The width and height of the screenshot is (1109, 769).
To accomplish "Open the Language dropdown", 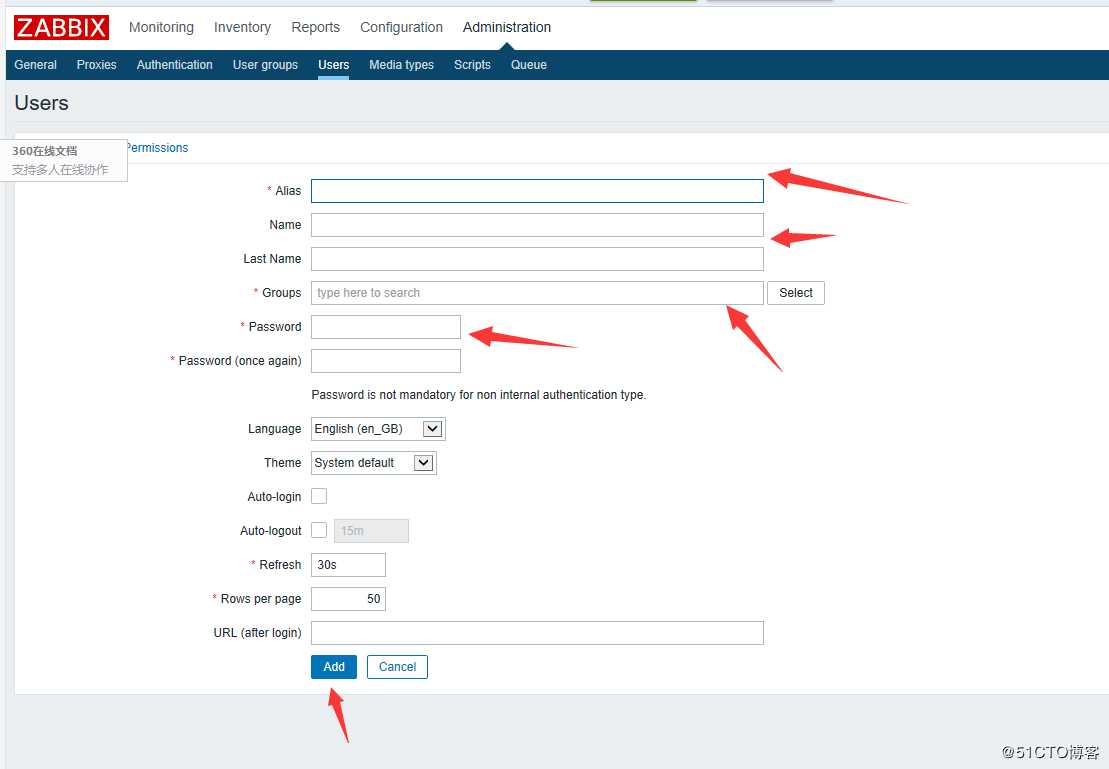I will 378,429.
